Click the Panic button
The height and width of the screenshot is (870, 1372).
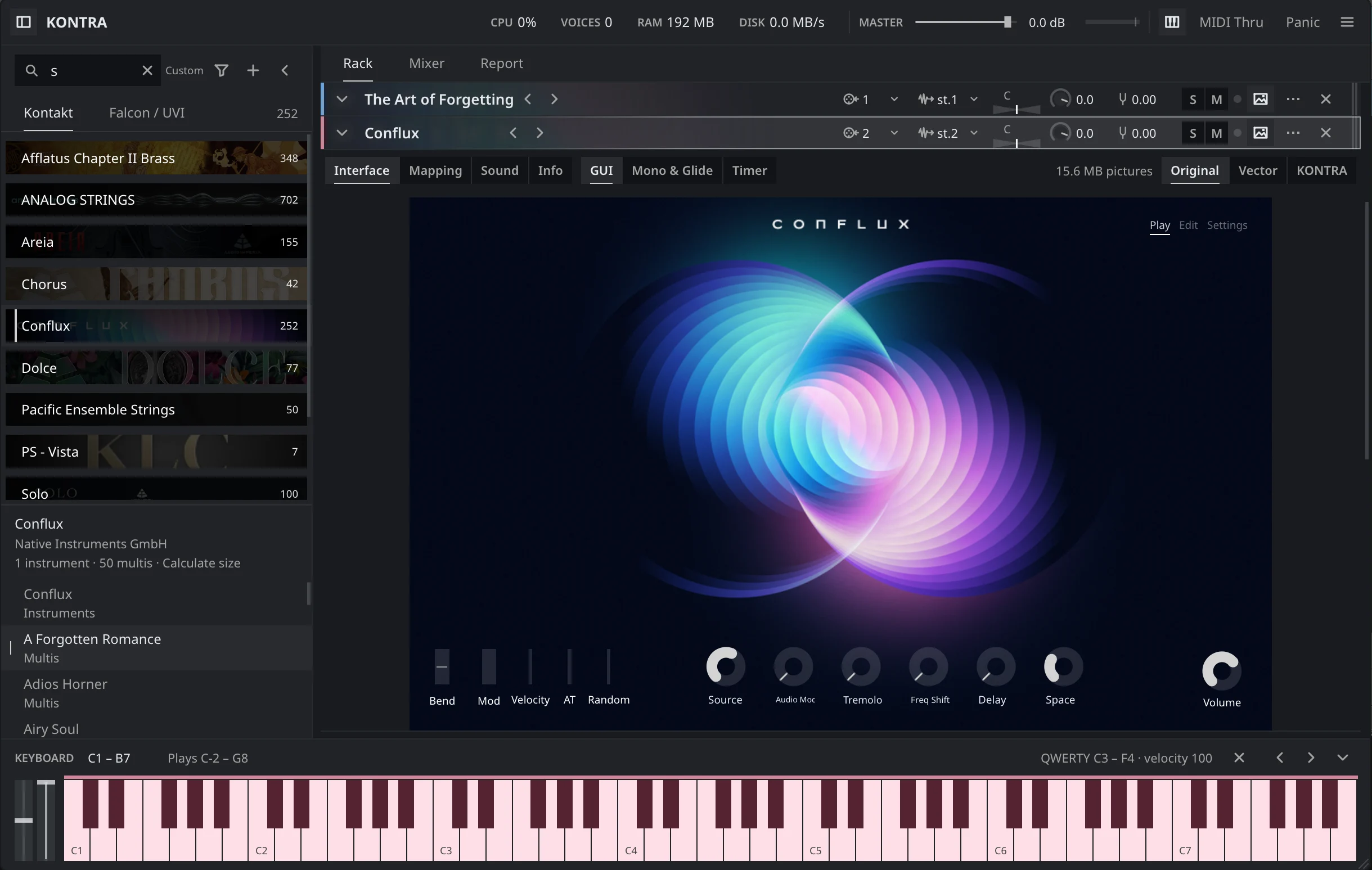(1302, 22)
